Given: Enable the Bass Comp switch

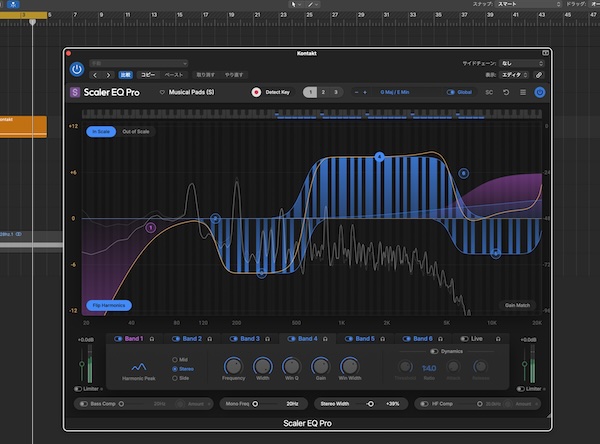Looking at the screenshot, I should [83, 404].
